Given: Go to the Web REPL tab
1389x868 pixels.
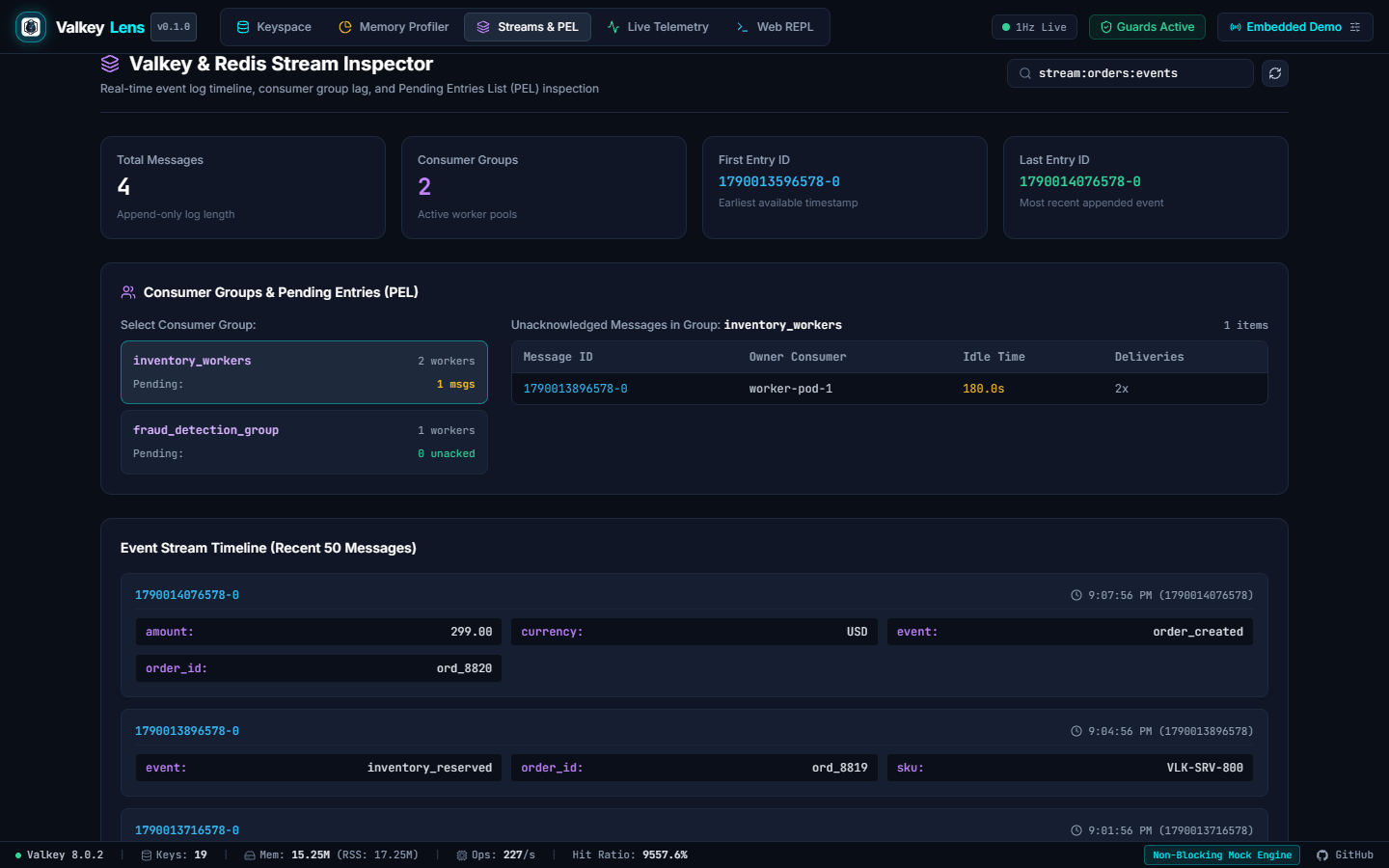Looking at the screenshot, I should [x=775, y=27].
